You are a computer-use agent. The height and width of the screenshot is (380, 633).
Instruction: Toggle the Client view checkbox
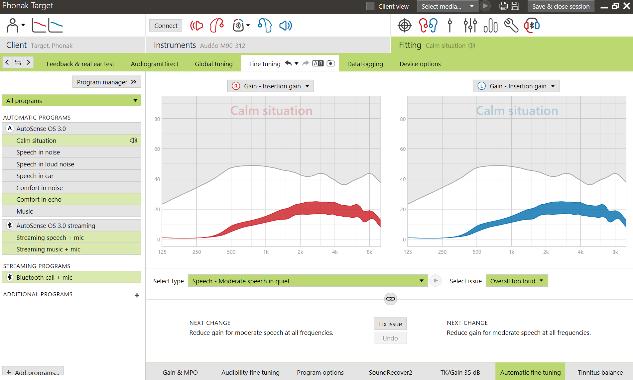click(x=370, y=6)
